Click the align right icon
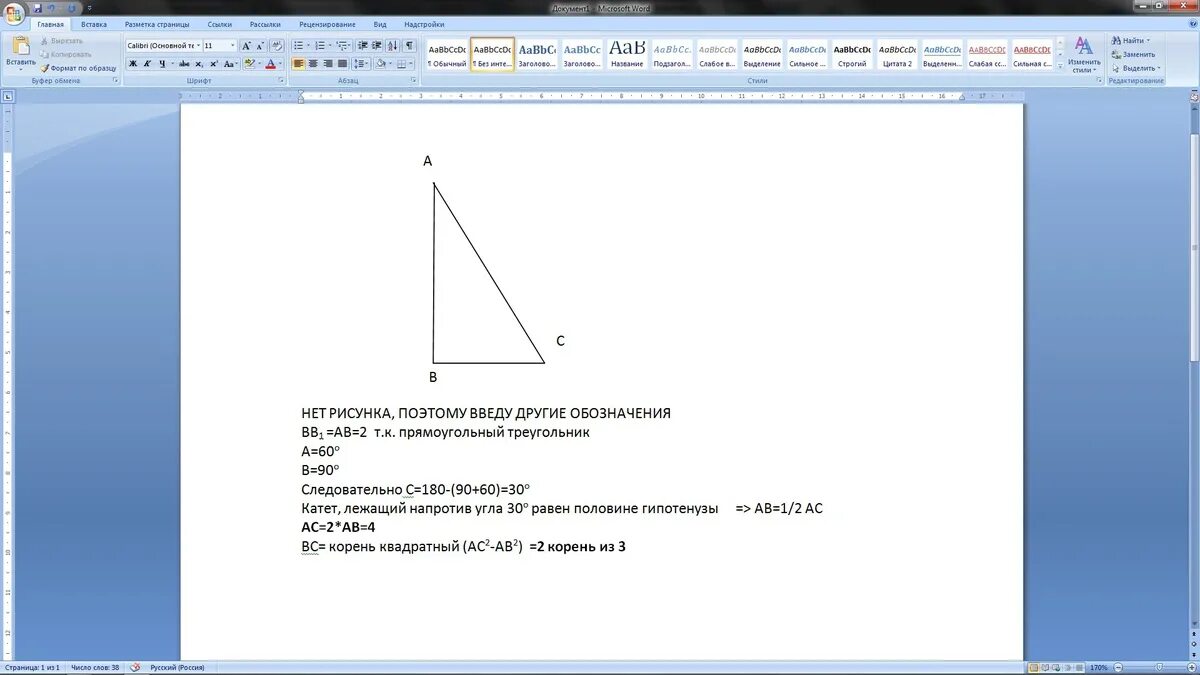This screenshot has height=675, width=1200. (x=327, y=63)
